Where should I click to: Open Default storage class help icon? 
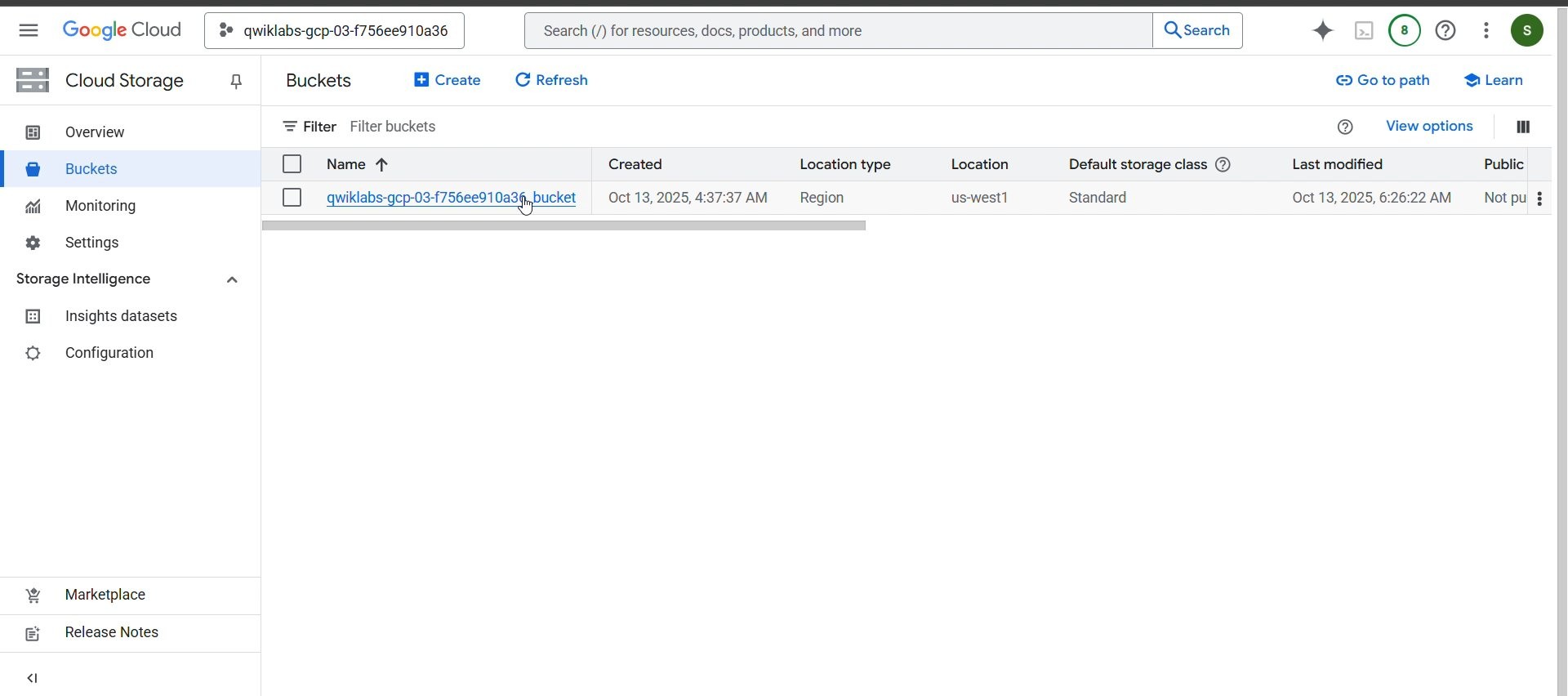click(1223, 164)
